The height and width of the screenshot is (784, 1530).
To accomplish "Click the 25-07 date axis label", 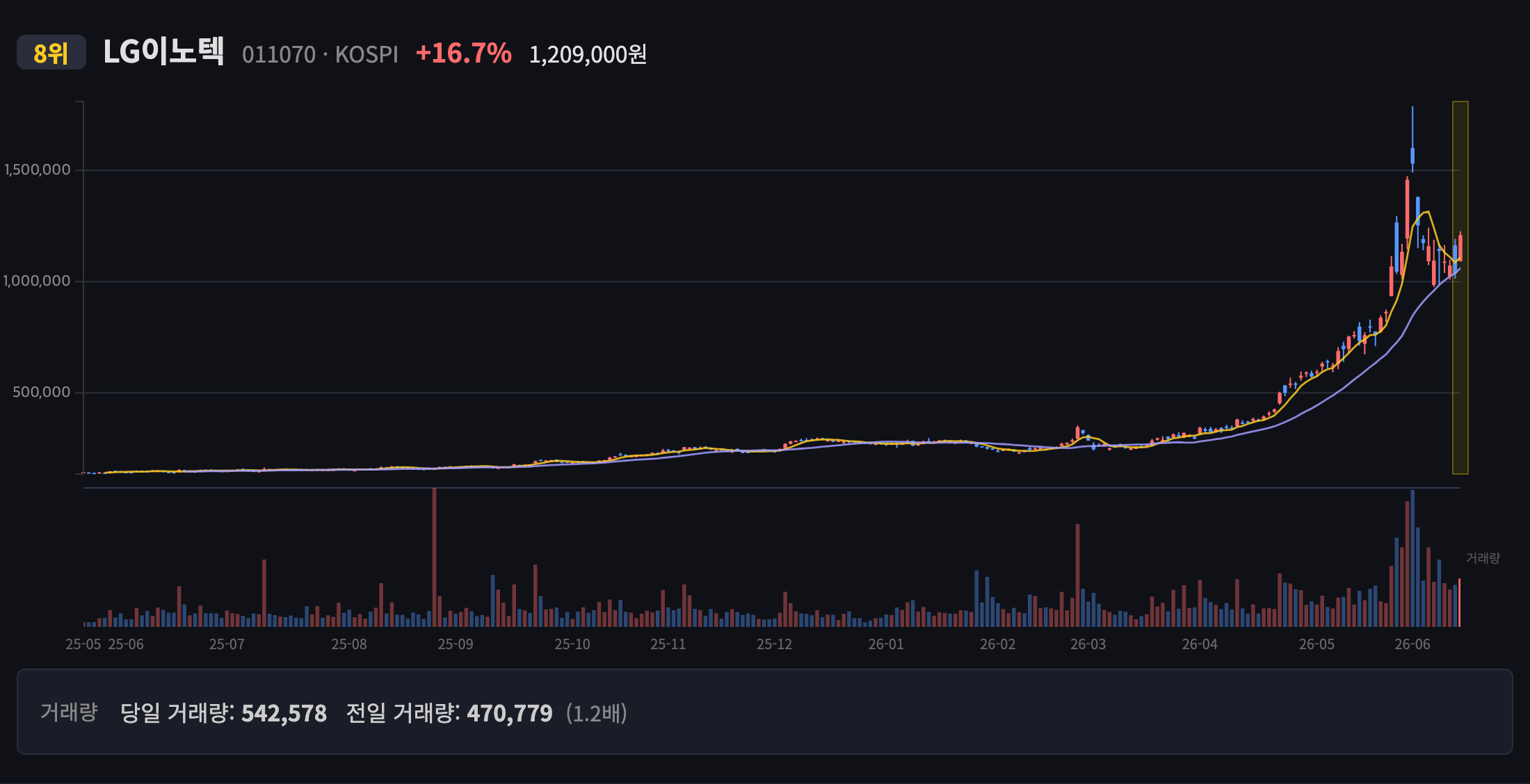I will pyautogui.click(x=227, y=644).
